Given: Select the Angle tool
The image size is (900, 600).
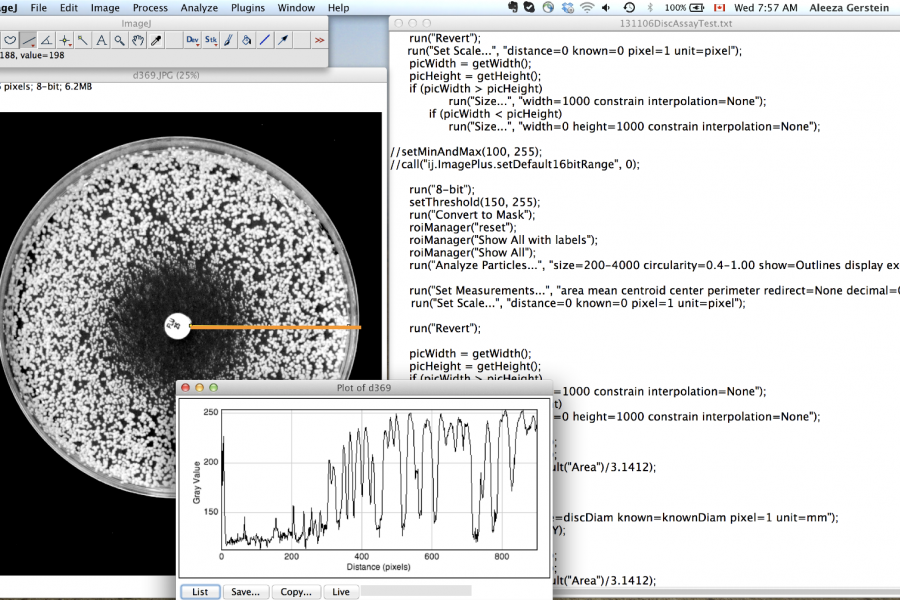Looking at the screenshot, I should [x=46, y=40].
